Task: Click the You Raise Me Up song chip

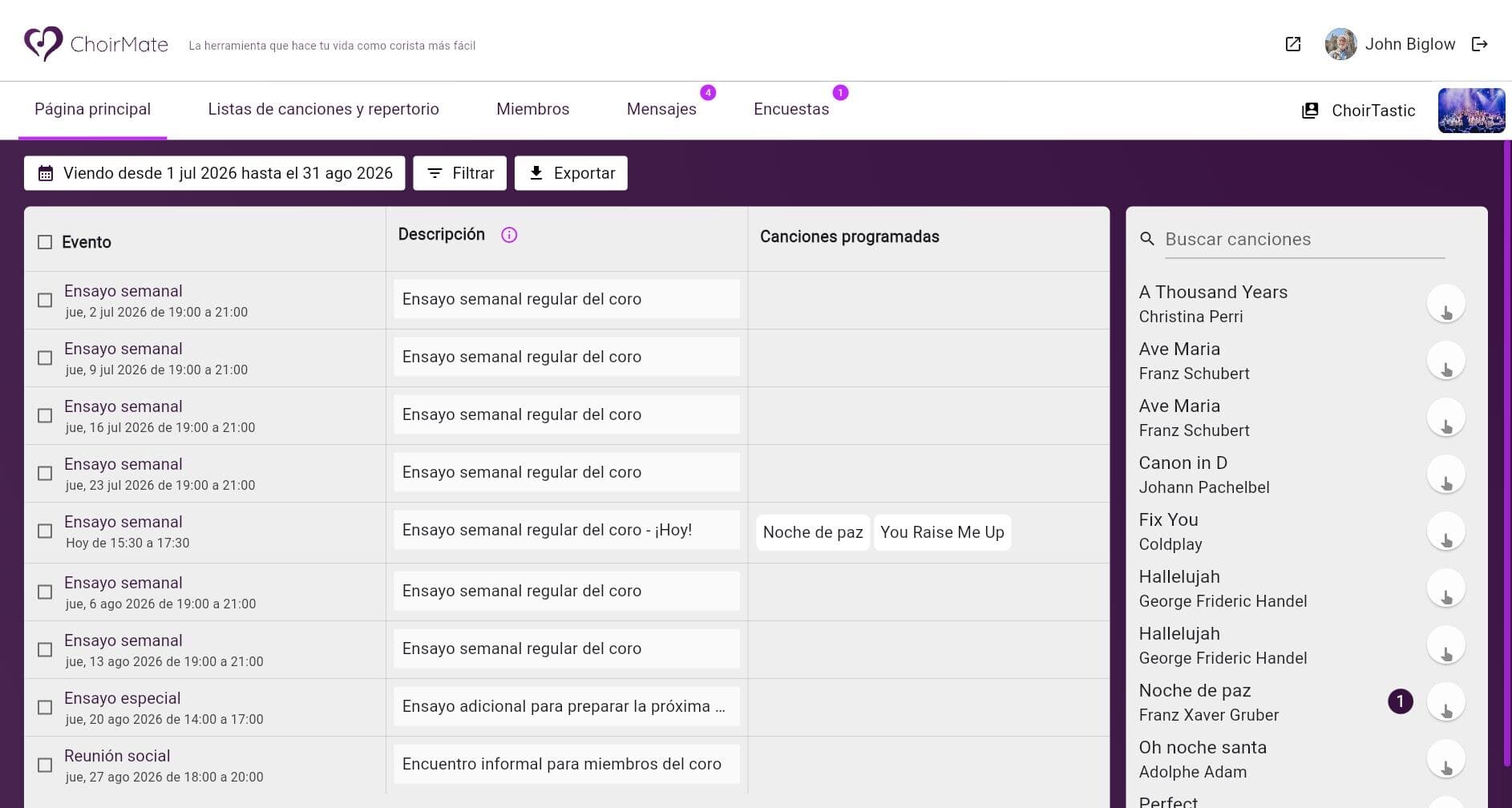Action: point(942,532)
